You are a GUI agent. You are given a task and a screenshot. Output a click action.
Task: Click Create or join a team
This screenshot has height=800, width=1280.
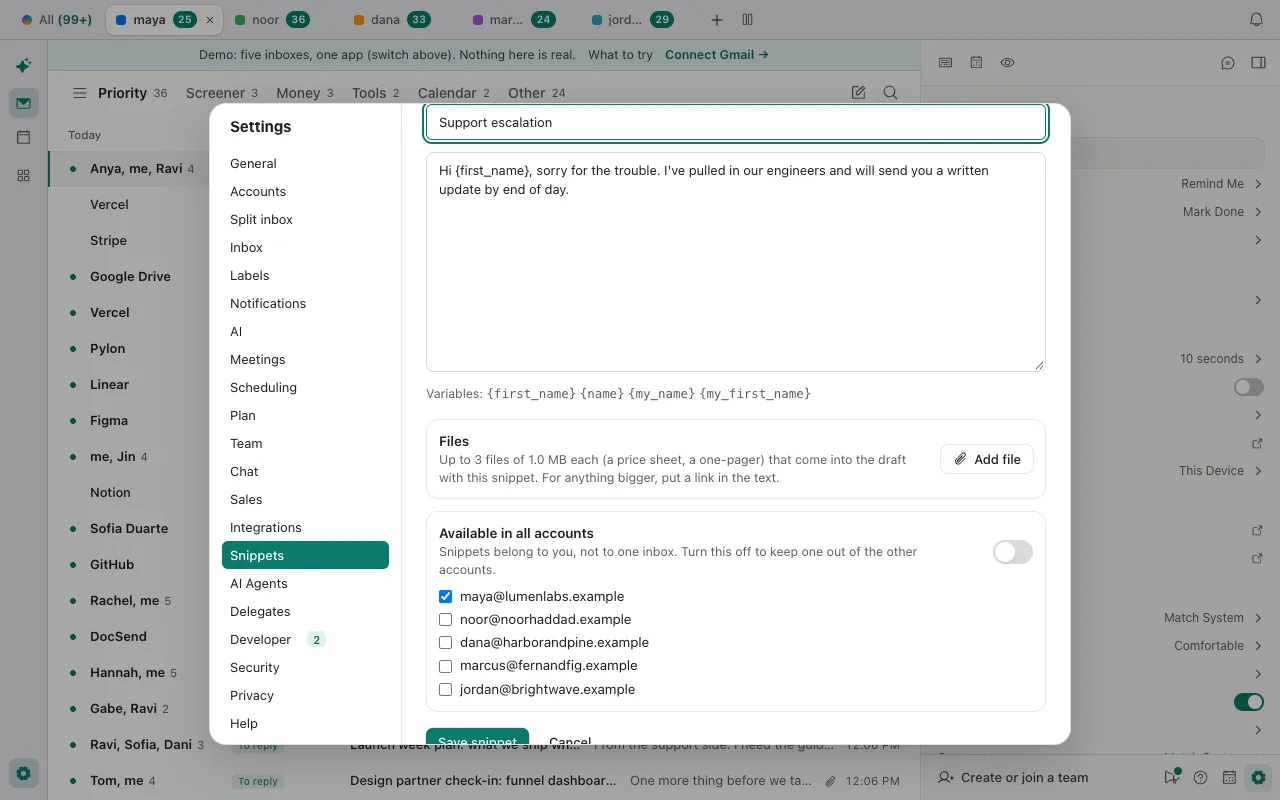coord(1013,777)
